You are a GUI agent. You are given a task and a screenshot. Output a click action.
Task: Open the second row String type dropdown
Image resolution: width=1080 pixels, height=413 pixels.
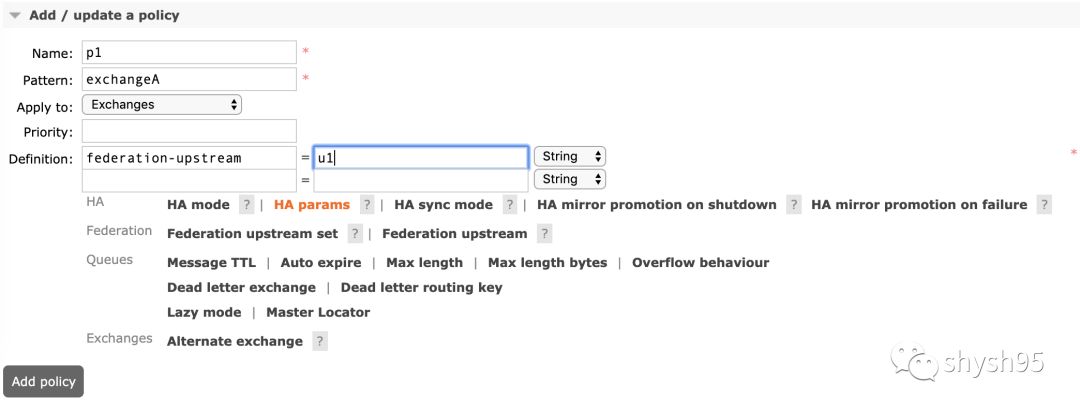[570, 179]
